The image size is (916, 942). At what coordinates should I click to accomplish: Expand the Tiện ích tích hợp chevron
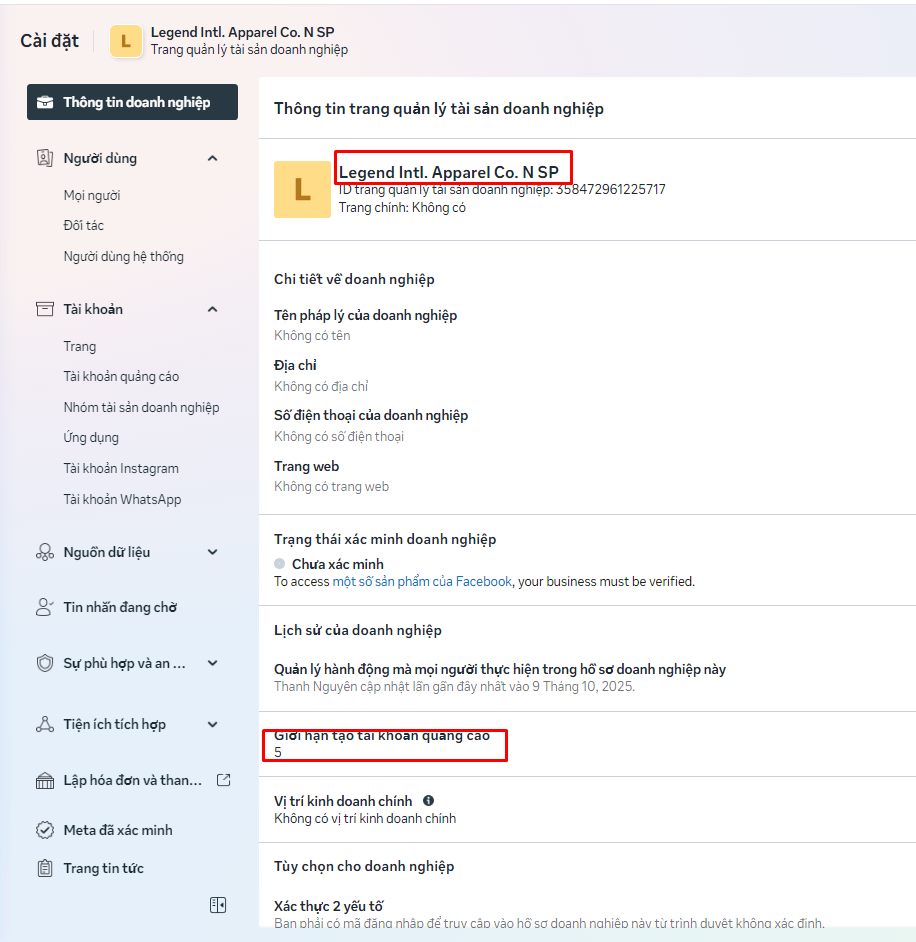(212, 724)
